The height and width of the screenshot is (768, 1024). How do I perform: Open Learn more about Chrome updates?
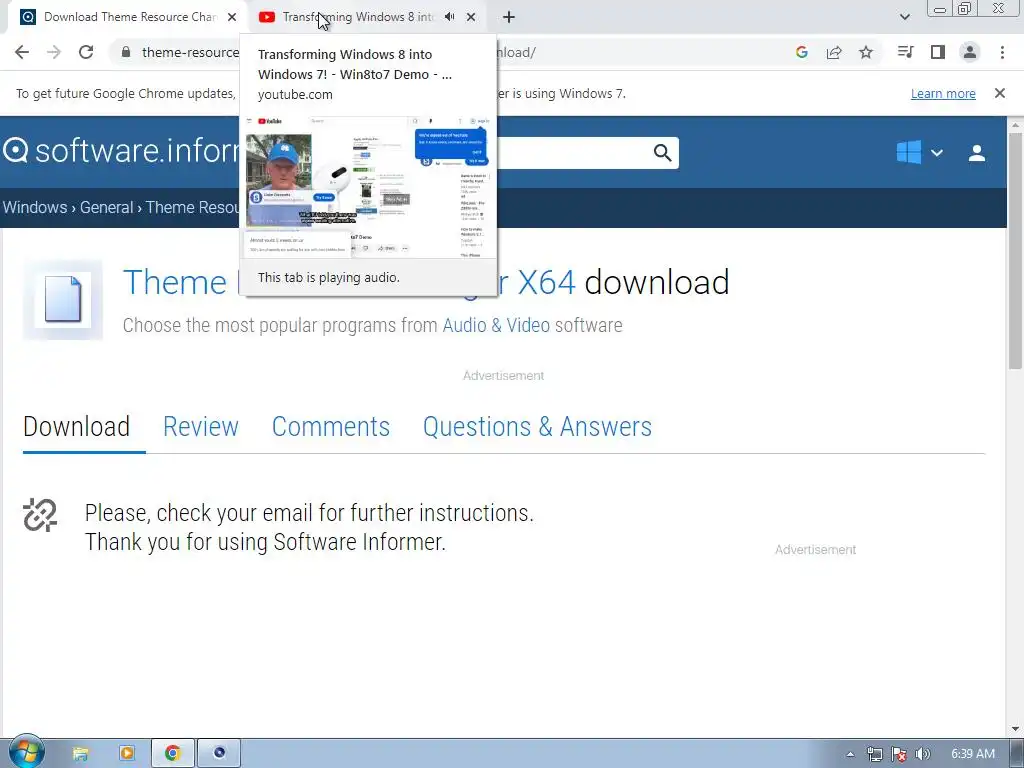click(943, 93)
